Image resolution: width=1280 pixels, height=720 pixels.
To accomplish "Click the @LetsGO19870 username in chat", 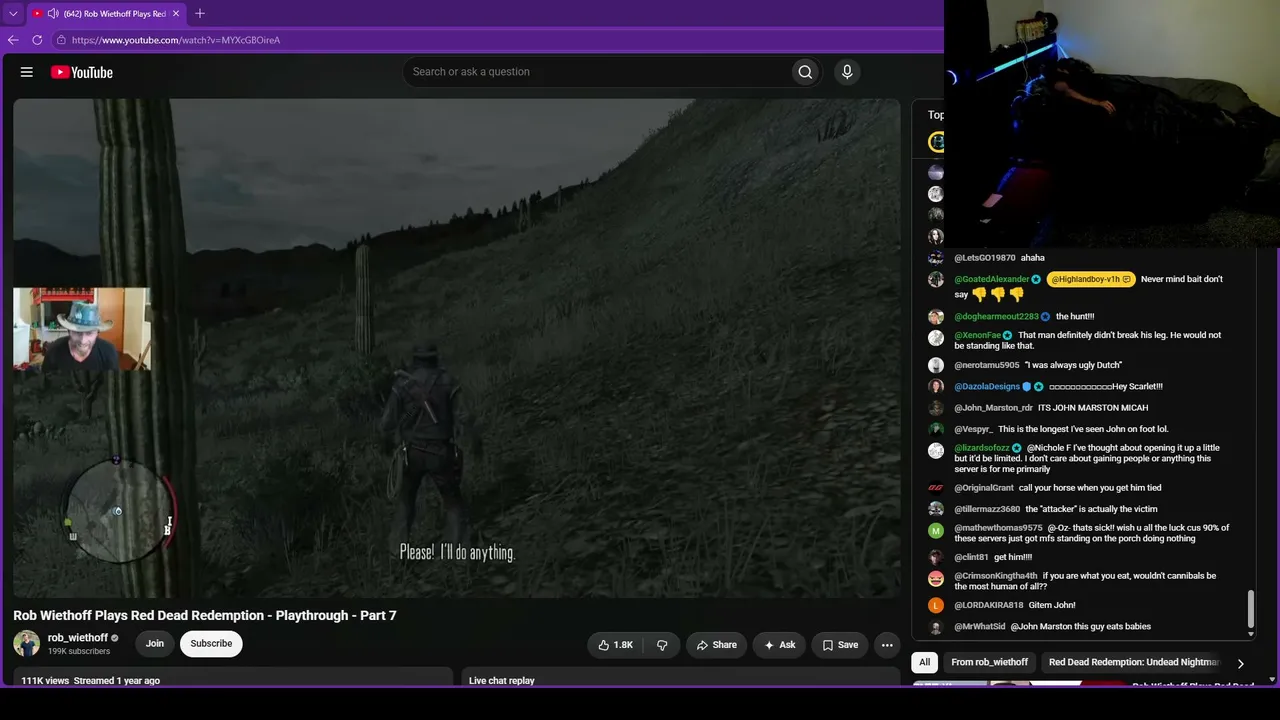I will click(x=985, y=258).
